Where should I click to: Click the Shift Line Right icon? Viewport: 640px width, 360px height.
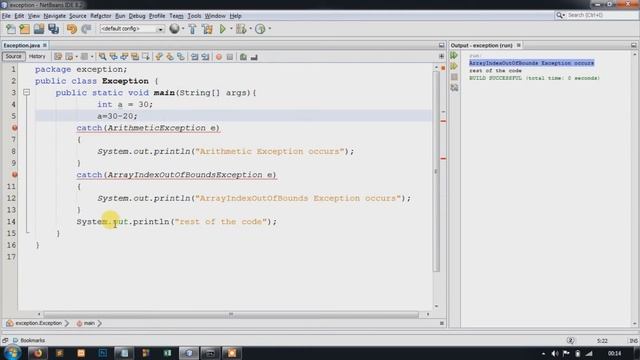point(205,57)
